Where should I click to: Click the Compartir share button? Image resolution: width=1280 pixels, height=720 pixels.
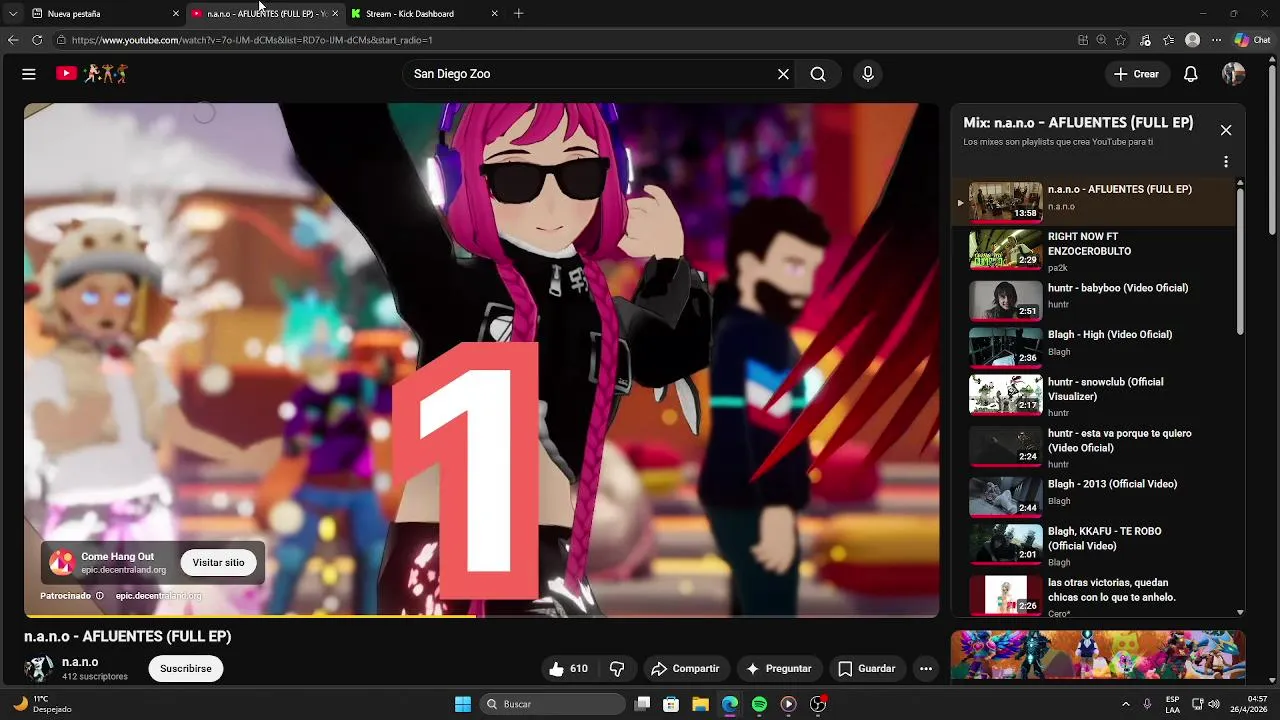(685, 669)
